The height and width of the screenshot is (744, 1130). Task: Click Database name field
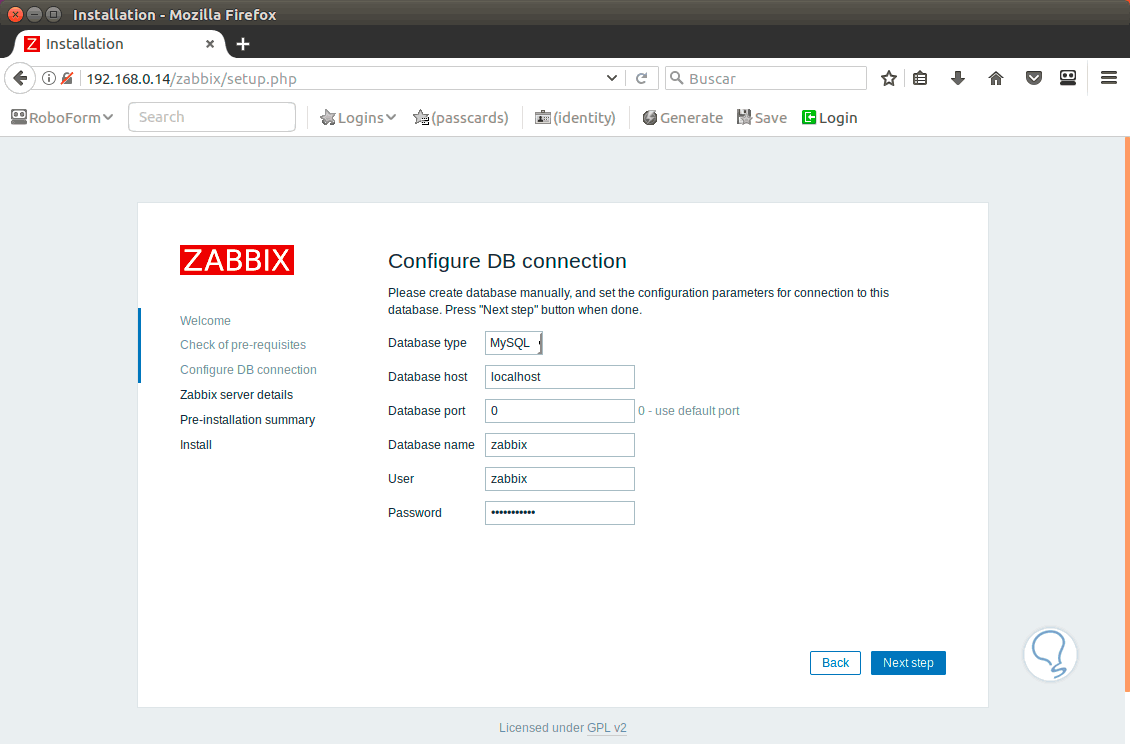[560, 445]
